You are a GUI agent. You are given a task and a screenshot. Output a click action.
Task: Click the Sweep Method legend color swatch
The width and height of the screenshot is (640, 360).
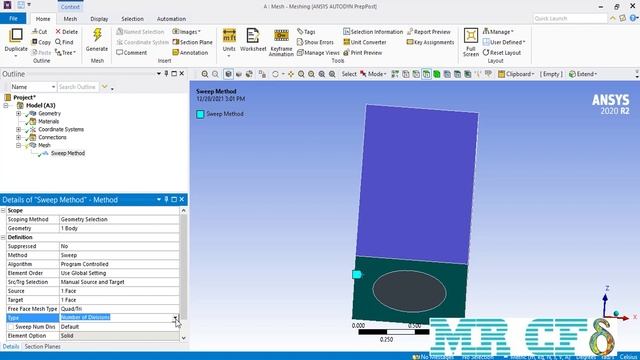pyautogui.click(x=200, y=114)
